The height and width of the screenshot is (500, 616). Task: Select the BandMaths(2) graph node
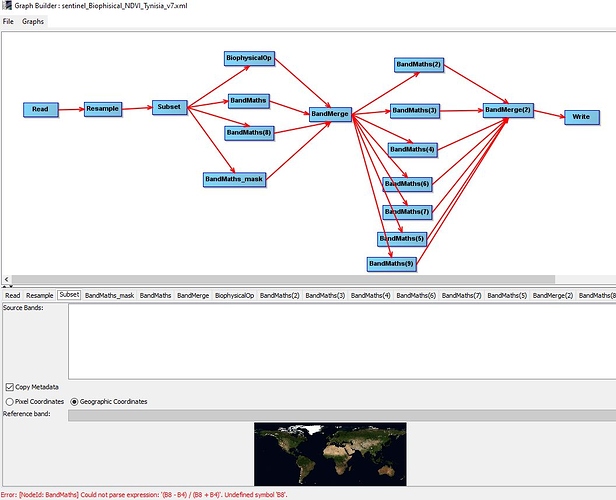419,65
